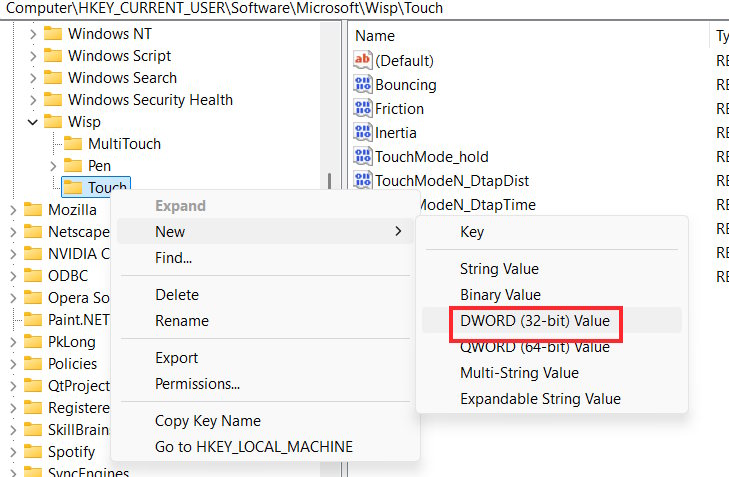Expand the ODBC key
Image resolution: width=729 pixels, height=477 pixels.
pyautogui.click(x=13, y=276)
